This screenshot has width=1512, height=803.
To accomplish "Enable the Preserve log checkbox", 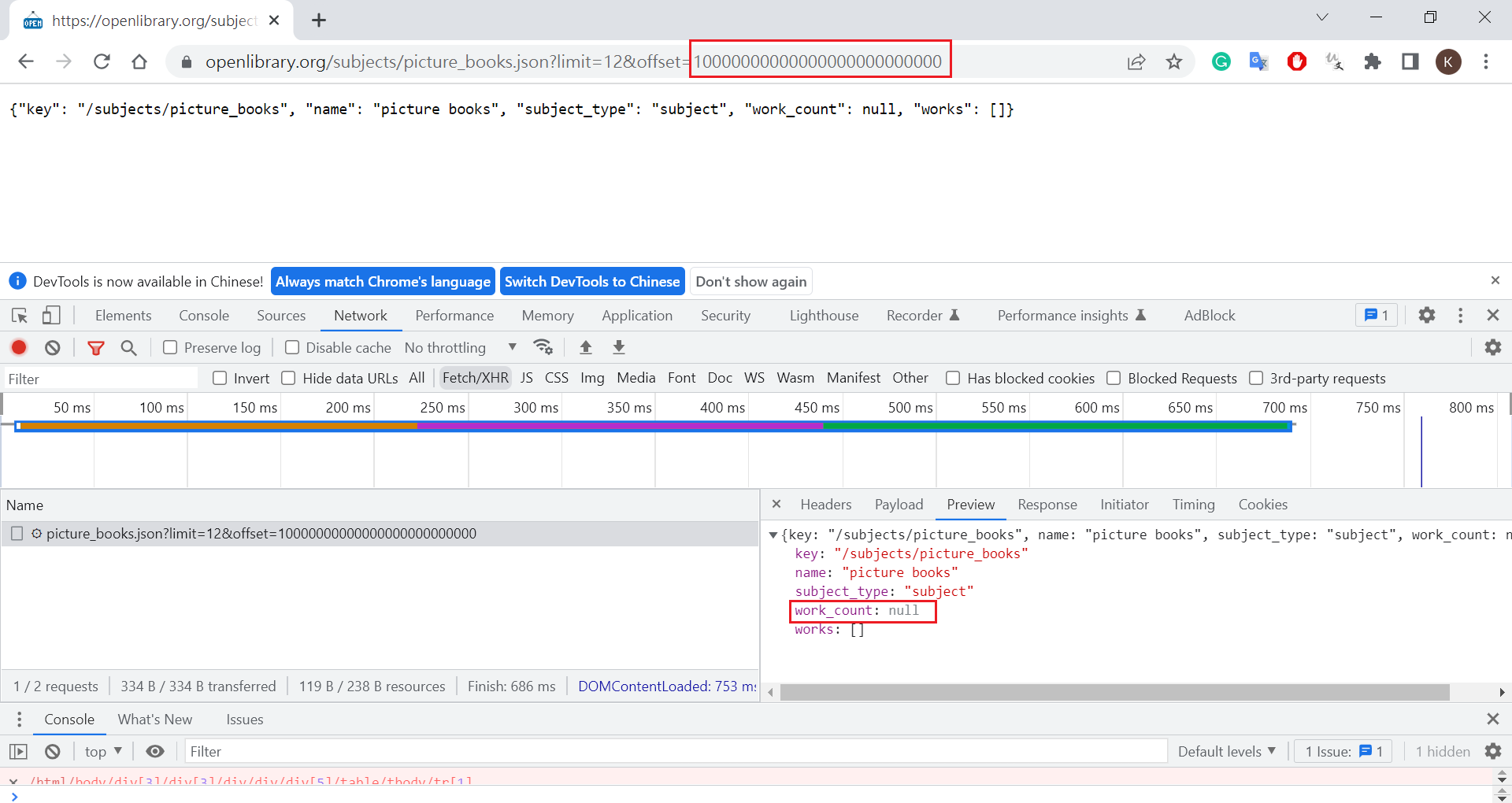I will (x=170, y=347).
